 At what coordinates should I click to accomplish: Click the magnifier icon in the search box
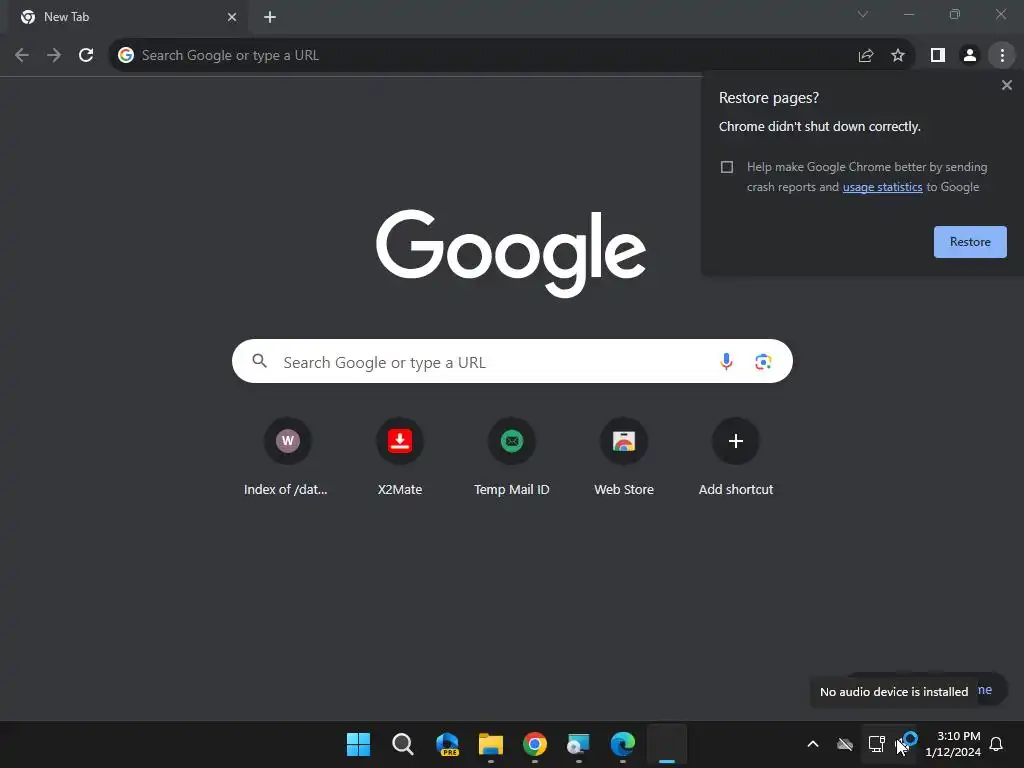[259, 360]
